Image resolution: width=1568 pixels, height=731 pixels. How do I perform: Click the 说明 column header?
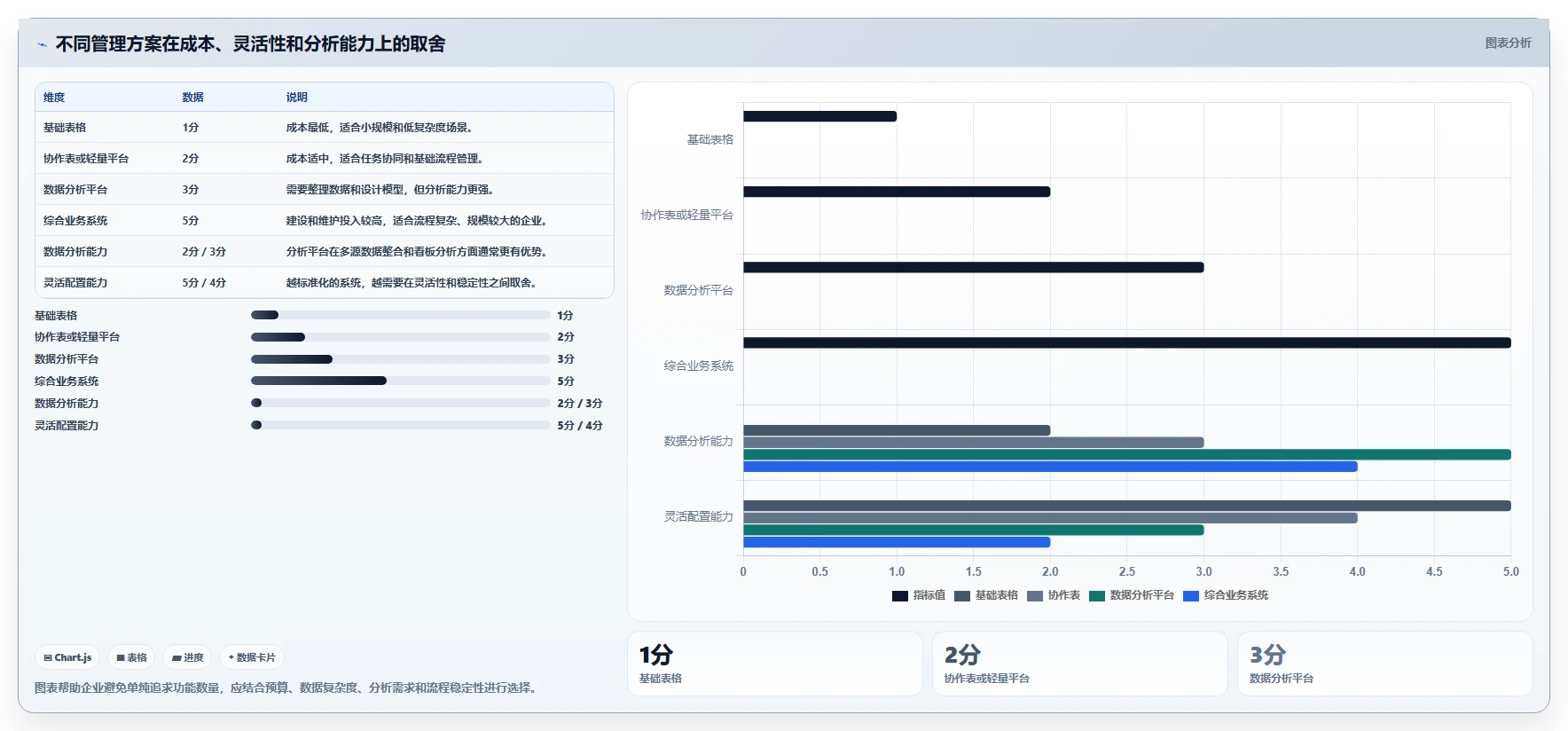click(296, 97)
